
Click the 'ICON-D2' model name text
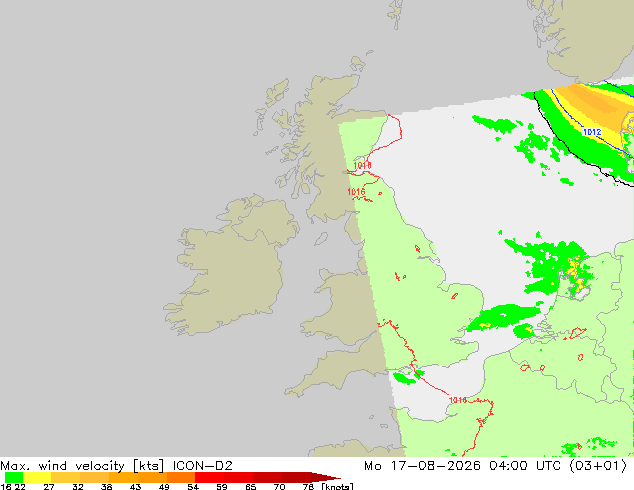(x=203, y=466)
